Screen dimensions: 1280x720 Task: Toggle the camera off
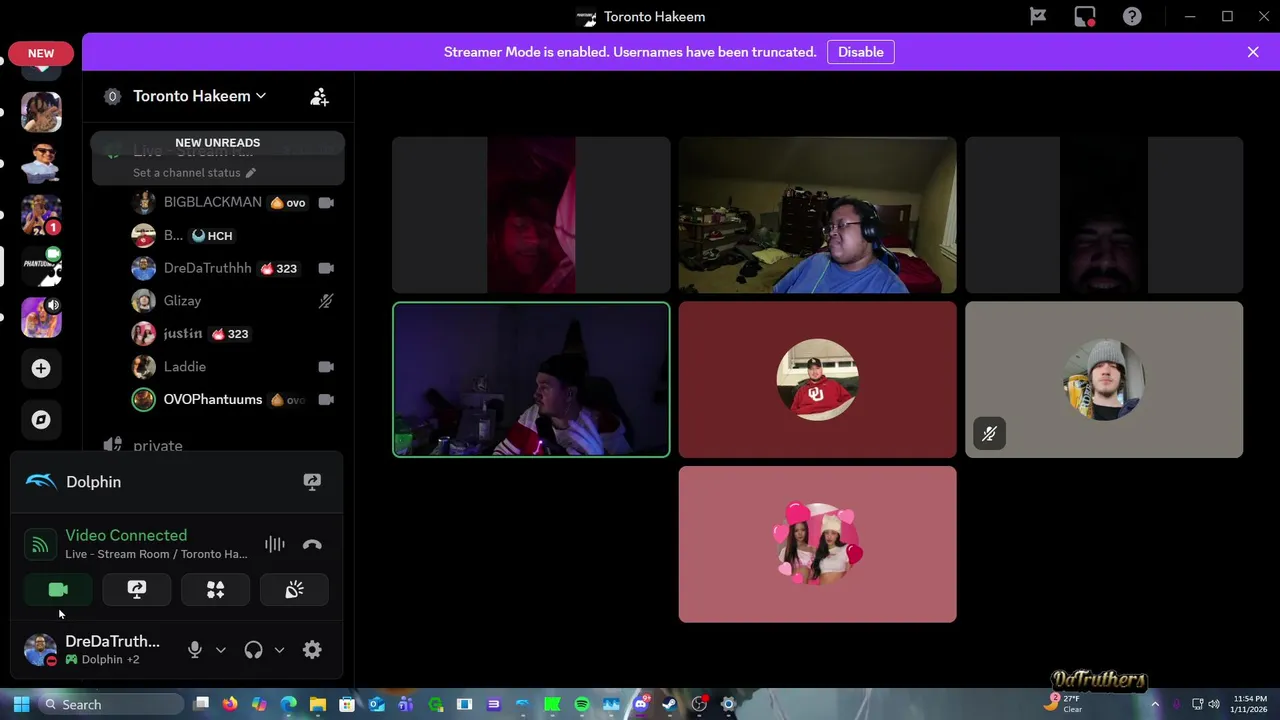(58, 590)
